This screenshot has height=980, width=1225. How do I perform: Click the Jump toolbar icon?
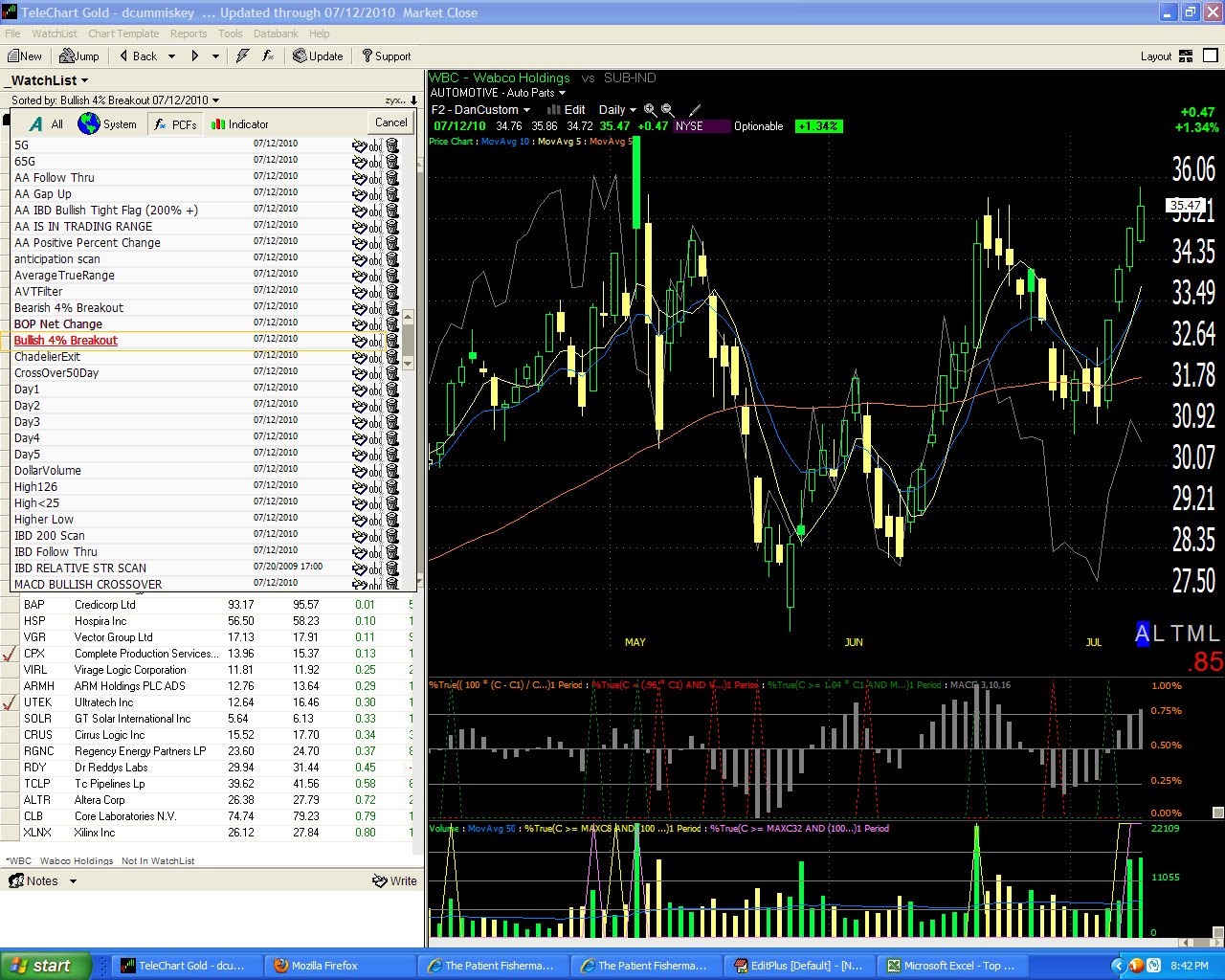point(77,56)
